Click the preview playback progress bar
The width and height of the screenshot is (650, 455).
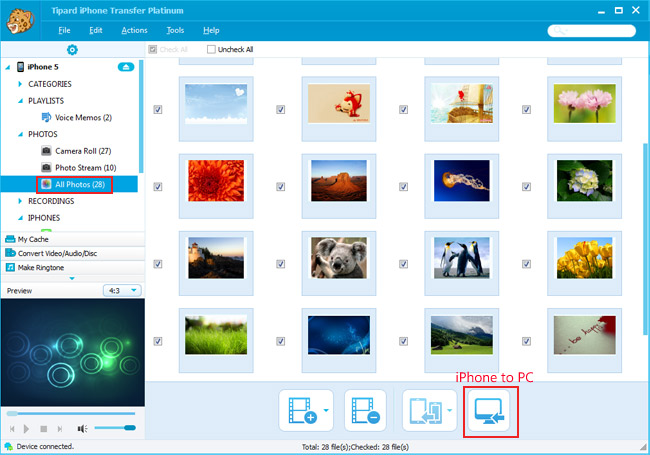pyautogui.click(x=71, y=413)
